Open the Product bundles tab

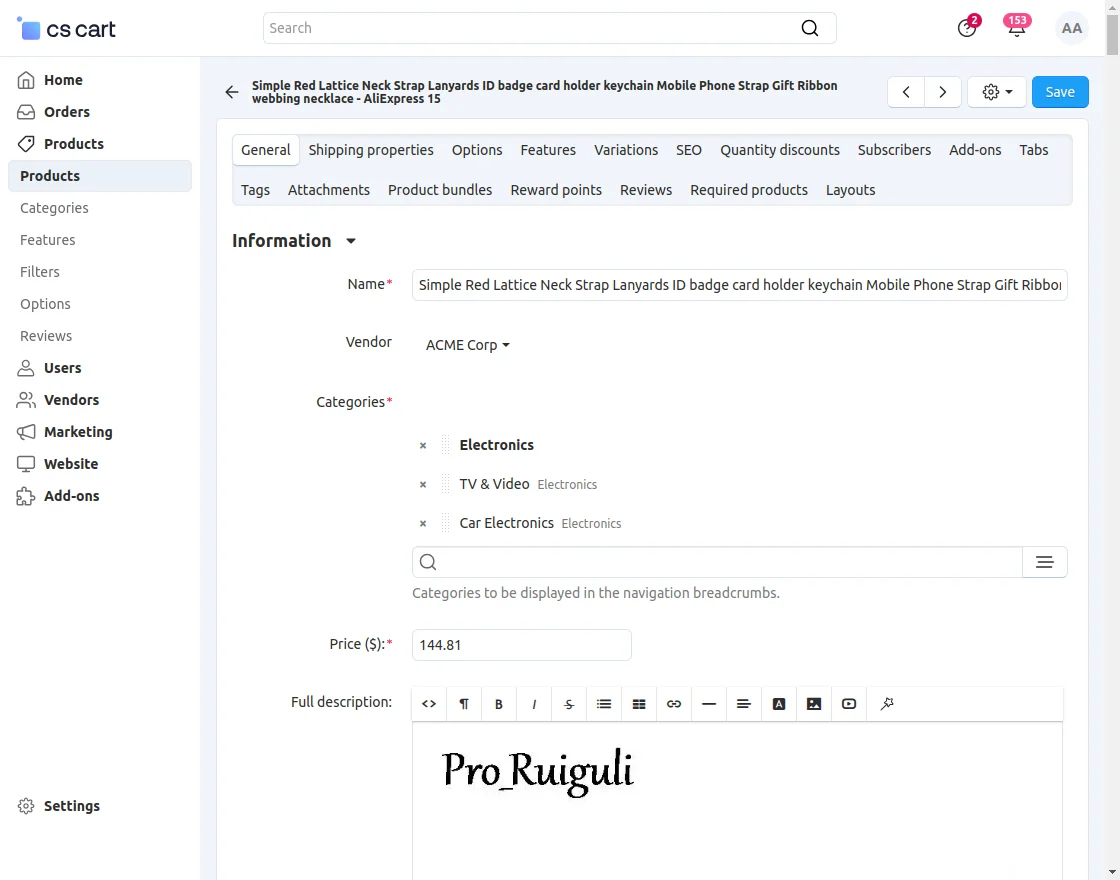click(439, 190)
